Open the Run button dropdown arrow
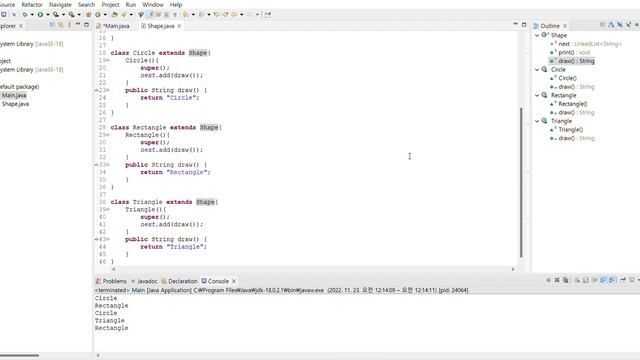 [48, 15]
